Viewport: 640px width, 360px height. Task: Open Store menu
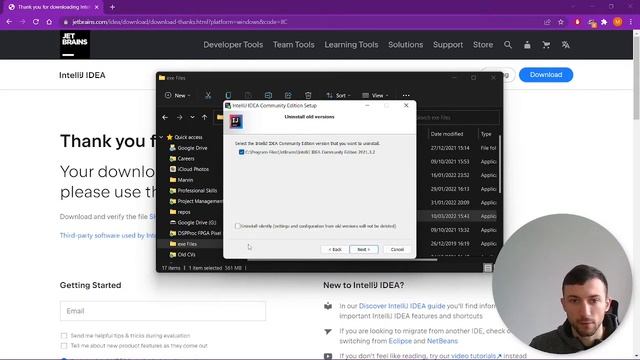(483, 45)
